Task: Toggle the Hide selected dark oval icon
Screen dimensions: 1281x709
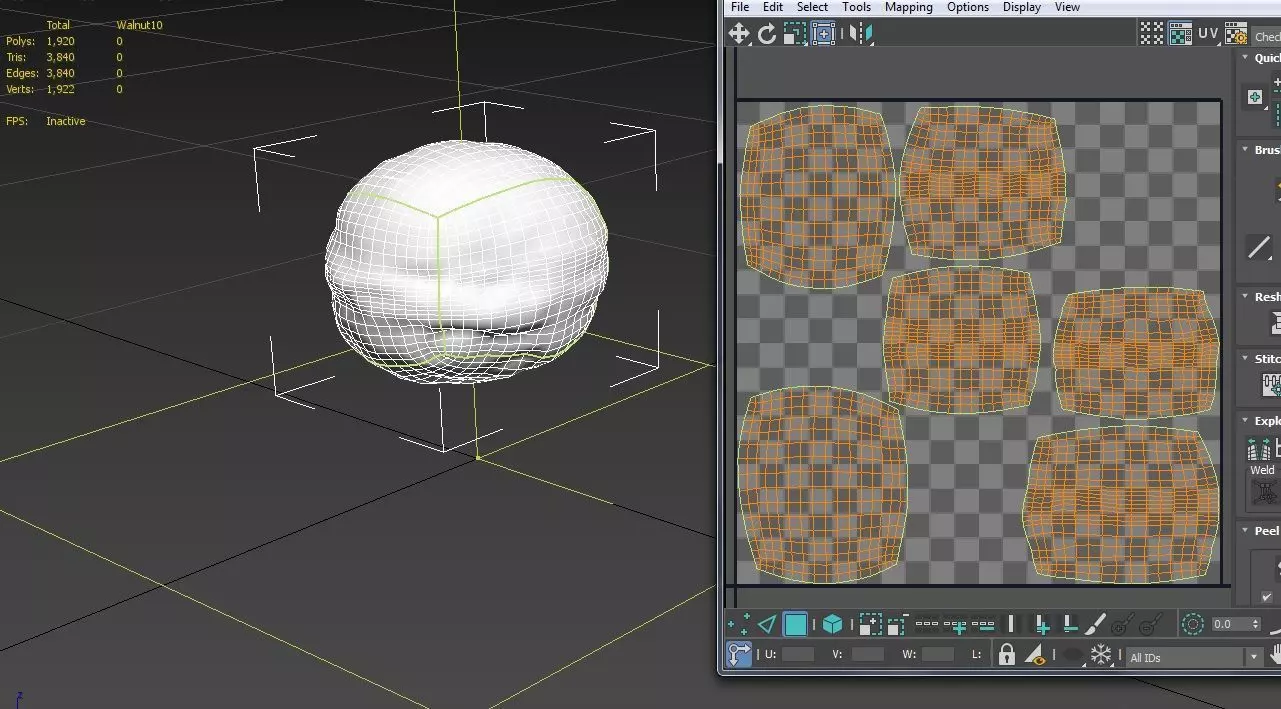Action: [1071, 656]
